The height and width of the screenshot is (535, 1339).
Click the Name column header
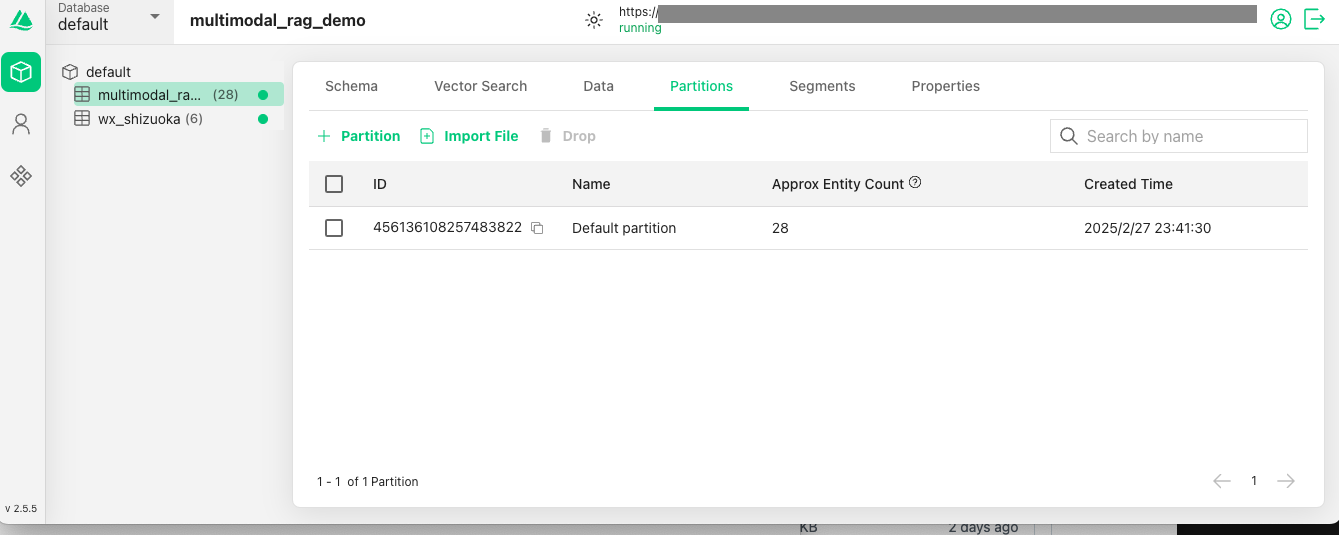pyautogui.click(x=591, y=184)
